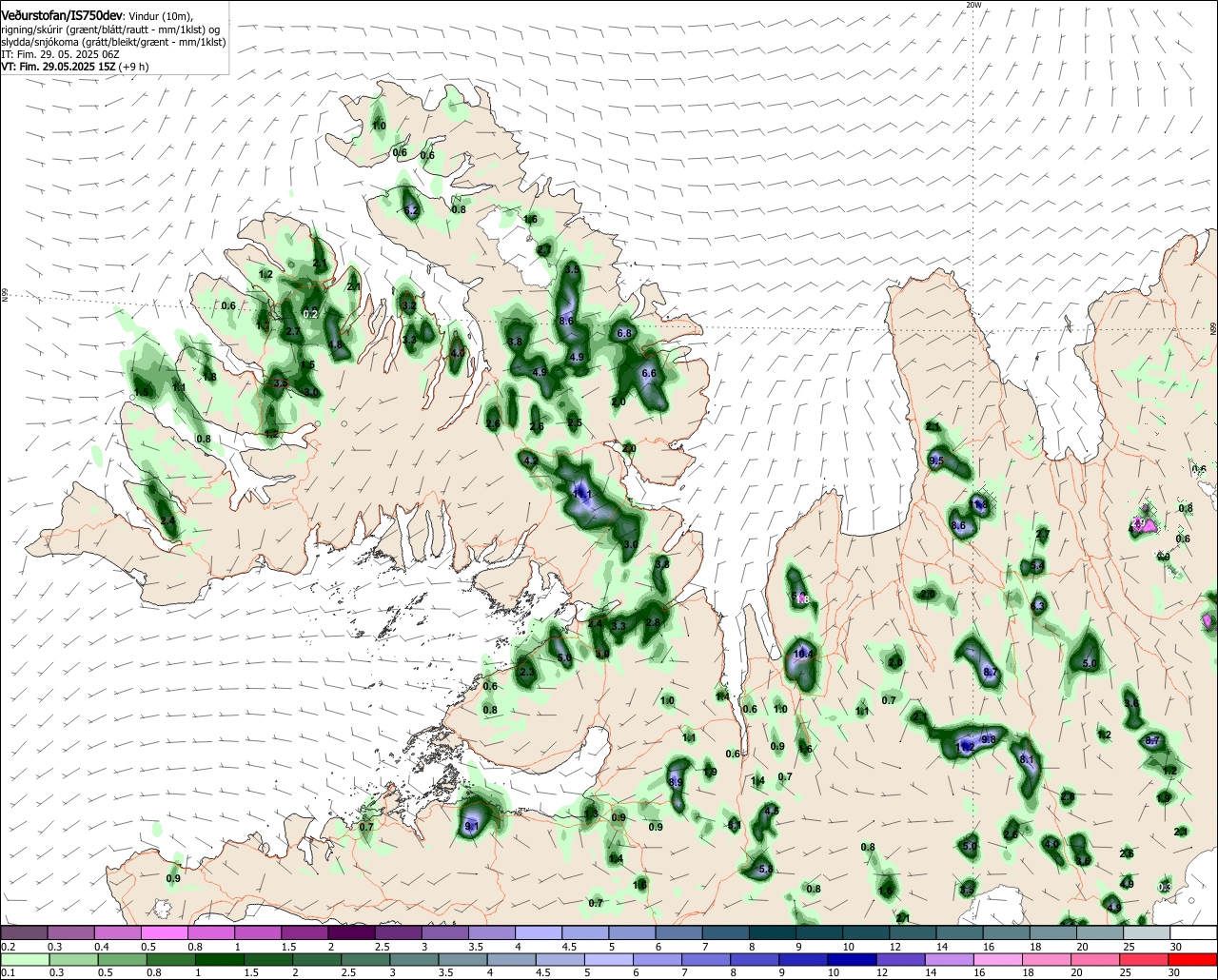This screenshot has height=980, width=1218.
Task: Click the bright pink swatch between 0.5 and 0.8
Action: [164, 933]
